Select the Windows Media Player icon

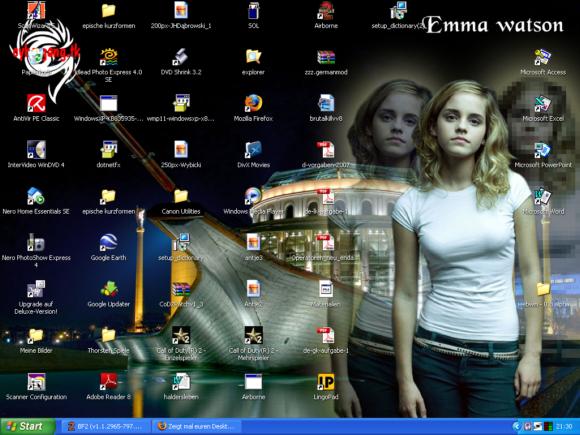[x=253, y=196]
